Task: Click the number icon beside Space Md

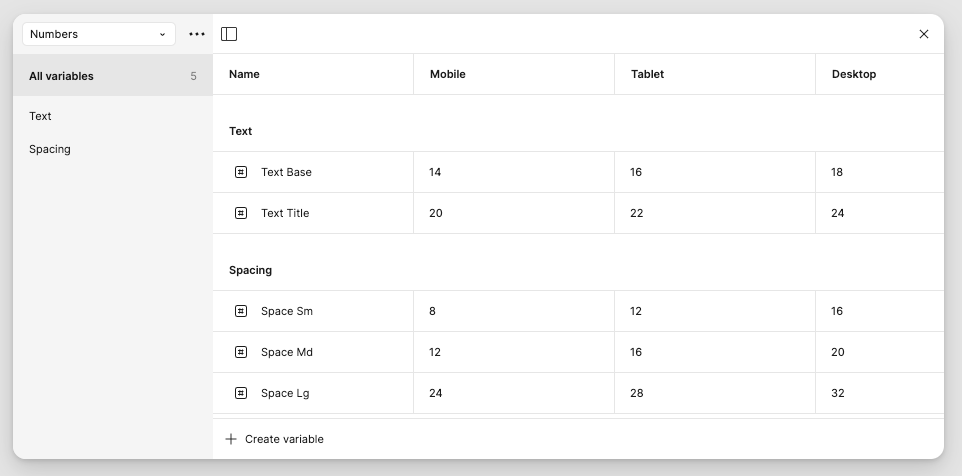Action: pyautogui.click(x=241, y=352)
